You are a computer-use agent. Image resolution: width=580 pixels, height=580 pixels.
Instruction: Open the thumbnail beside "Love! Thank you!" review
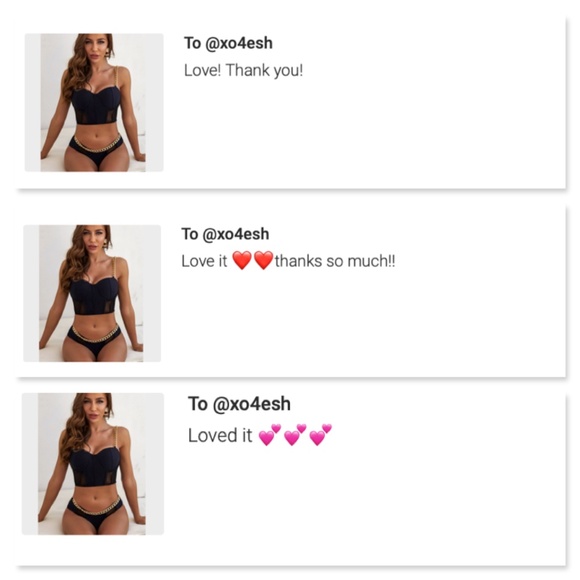94,102
